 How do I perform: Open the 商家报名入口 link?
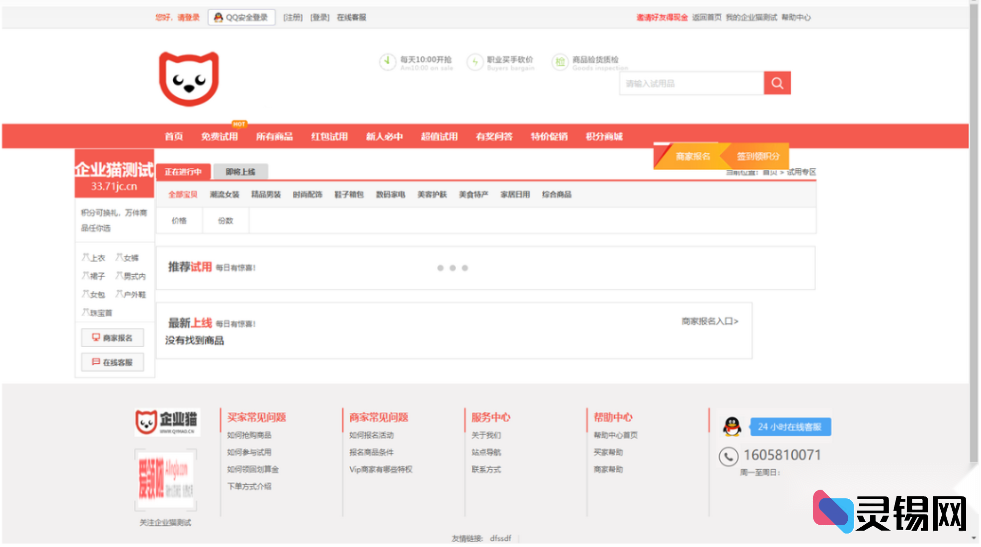[710, 321]
